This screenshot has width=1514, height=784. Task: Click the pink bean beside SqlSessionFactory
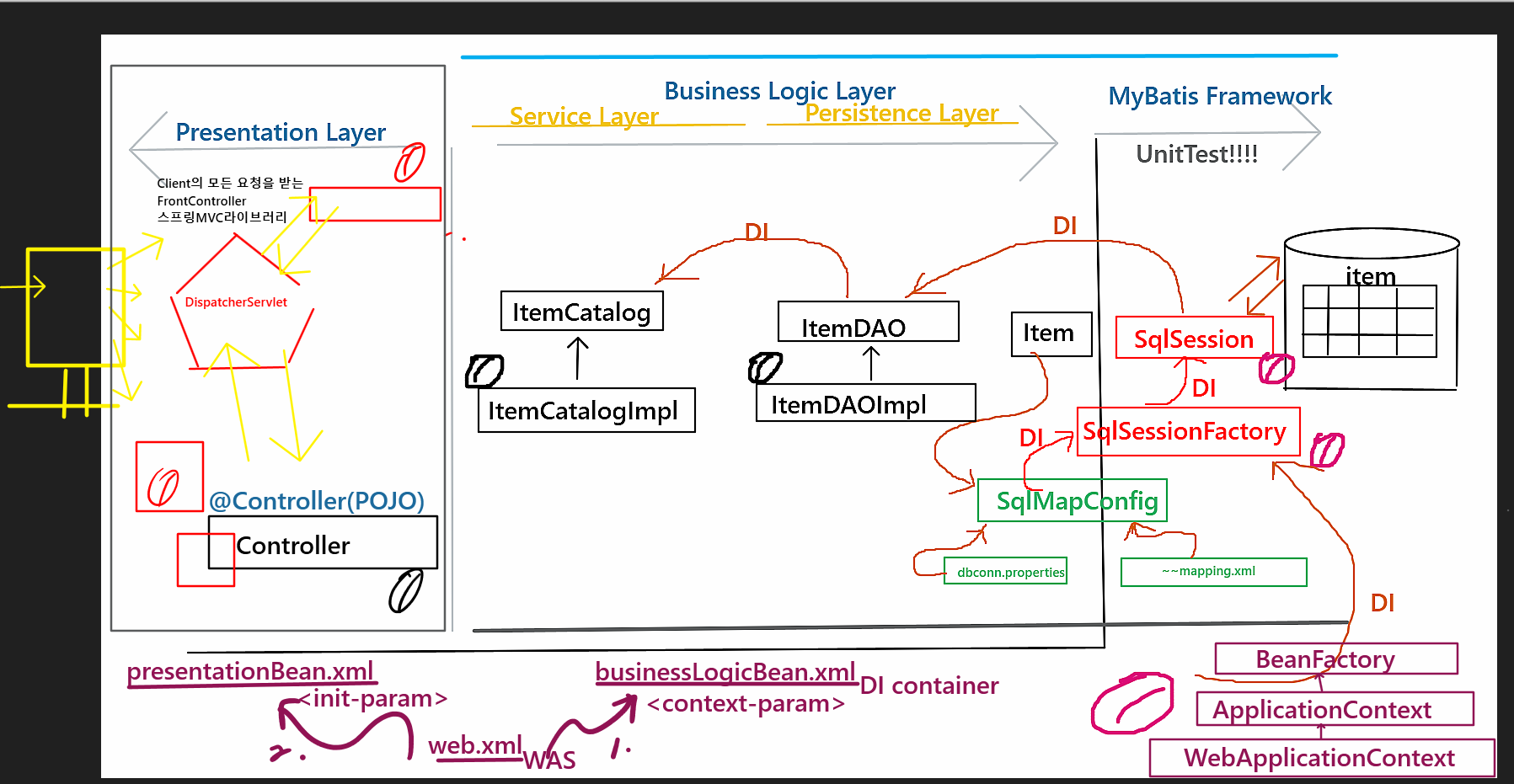[x=1327, y=450]
